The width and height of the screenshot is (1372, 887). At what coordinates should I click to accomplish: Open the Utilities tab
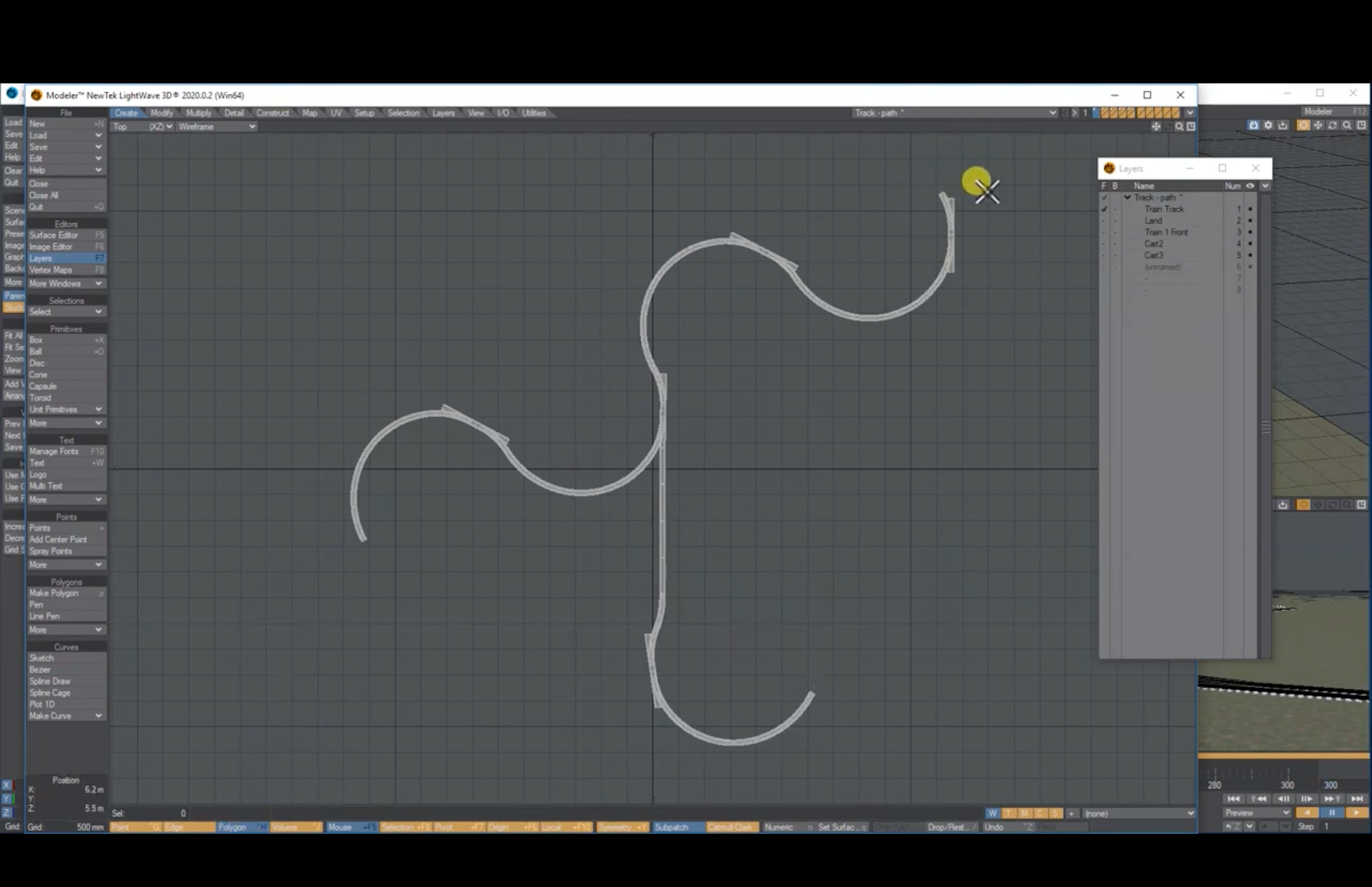534,113
